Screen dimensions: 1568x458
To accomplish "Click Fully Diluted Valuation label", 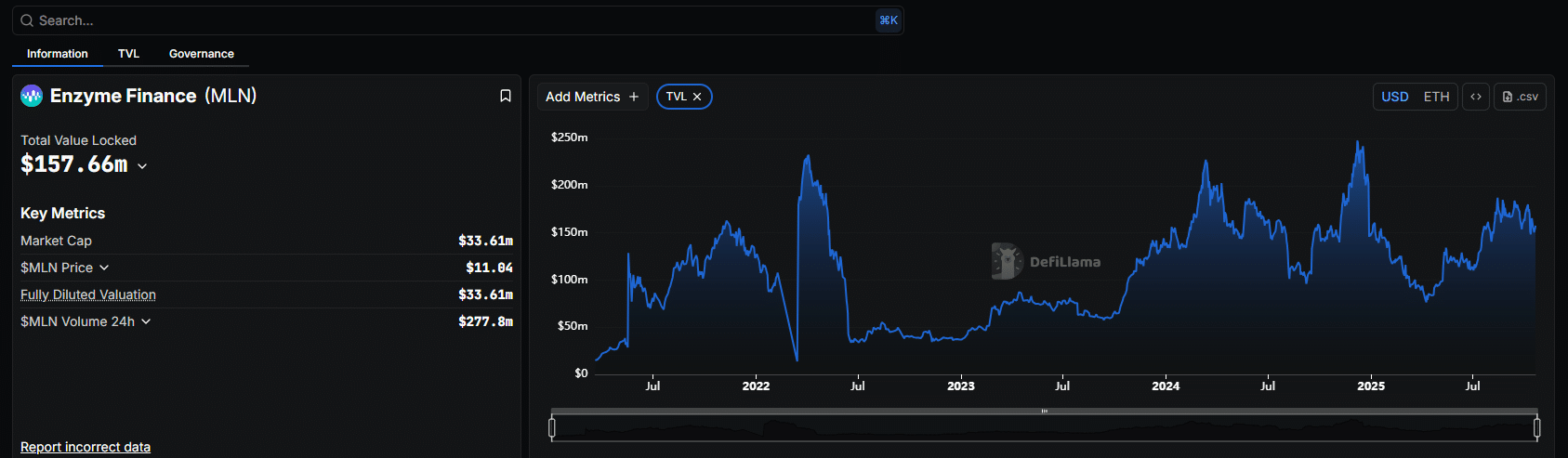I will click(88, 294).
